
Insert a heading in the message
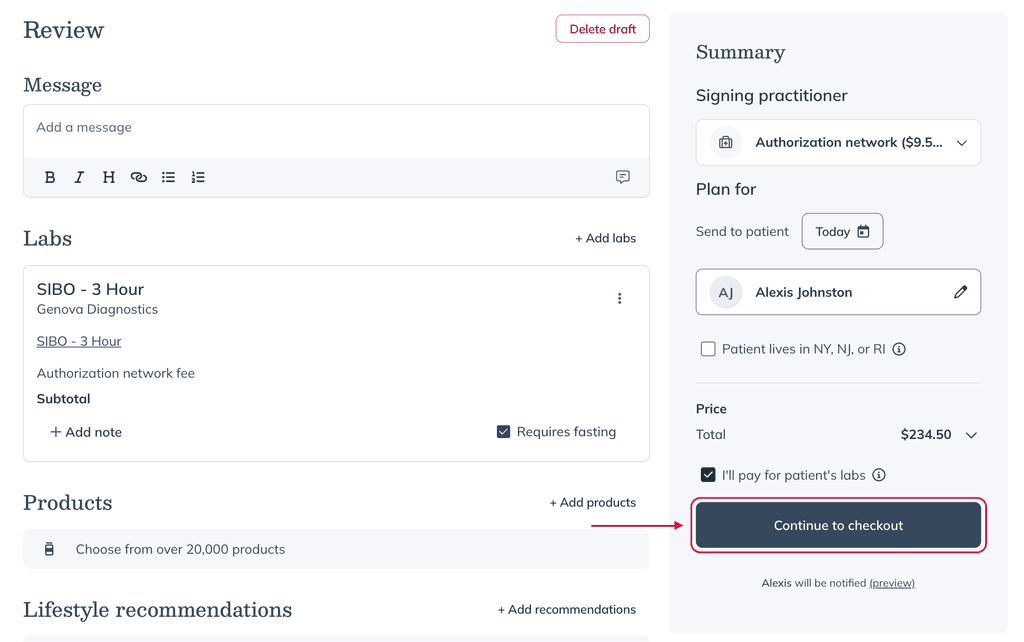tap(108, 177)
